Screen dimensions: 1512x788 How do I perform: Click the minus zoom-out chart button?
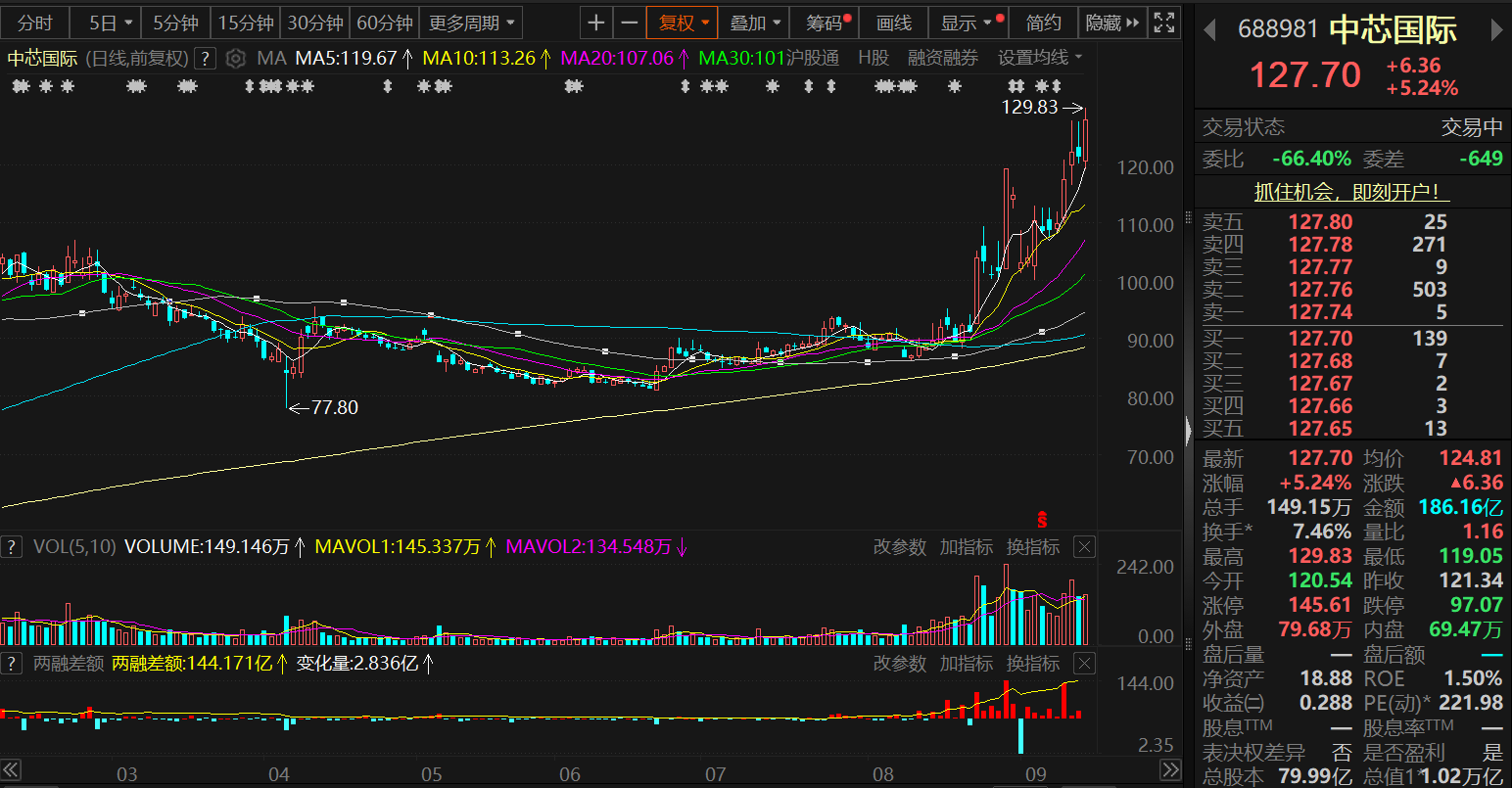tap(630, 23)
